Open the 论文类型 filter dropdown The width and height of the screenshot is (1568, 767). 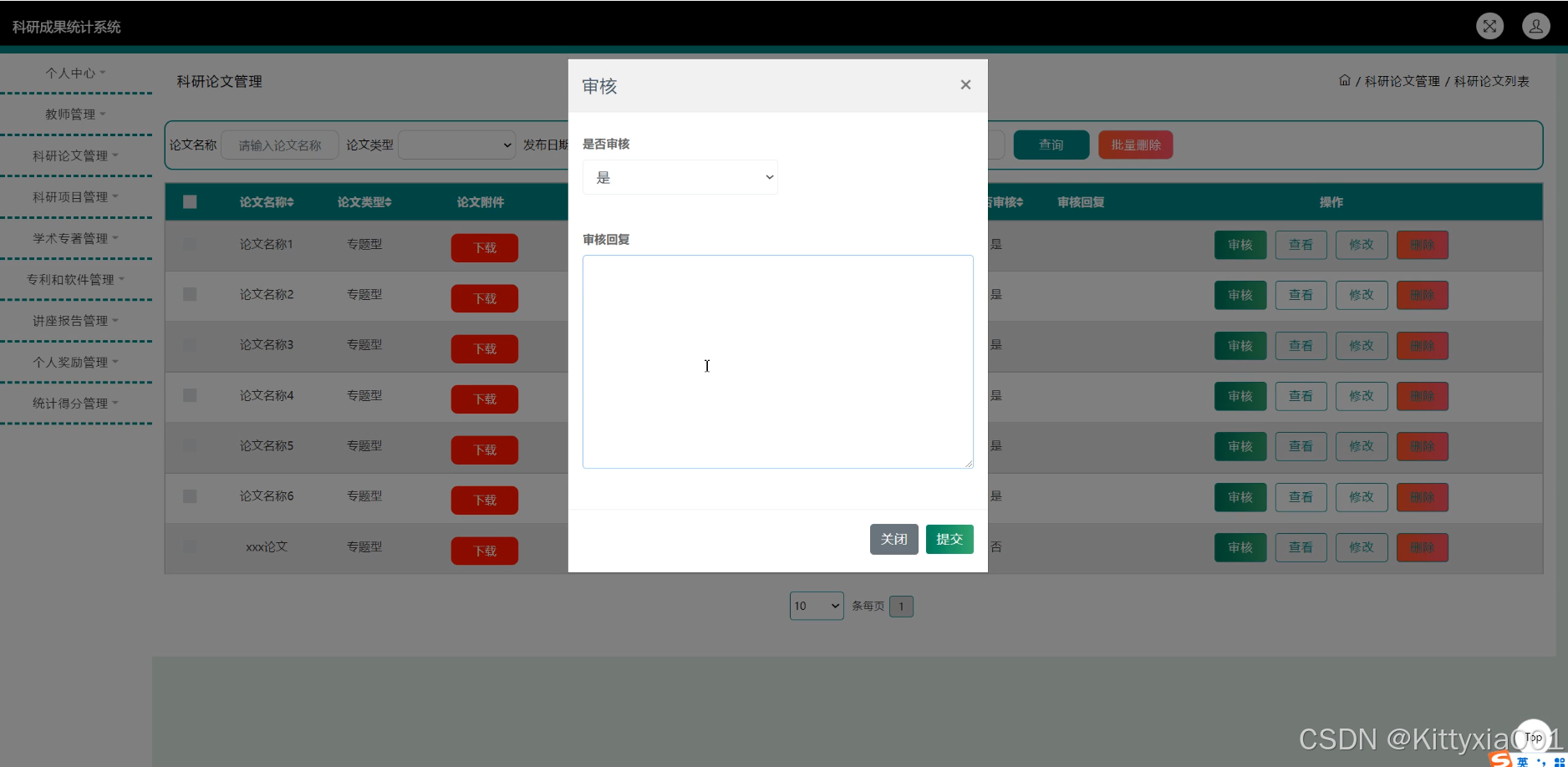coord(457,145)
